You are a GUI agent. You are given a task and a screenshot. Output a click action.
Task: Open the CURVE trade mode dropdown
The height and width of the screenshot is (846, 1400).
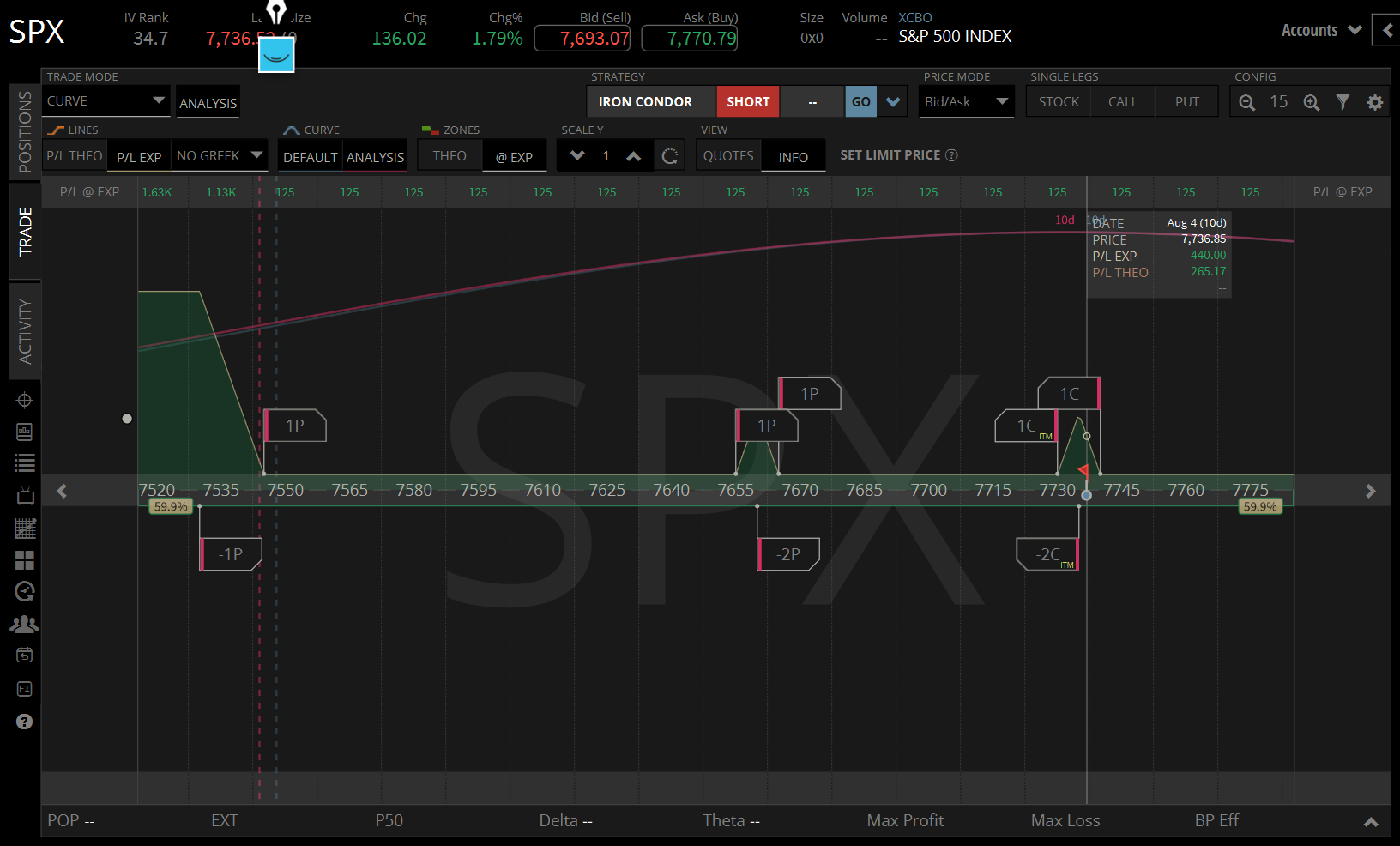(x=106, y=100)
